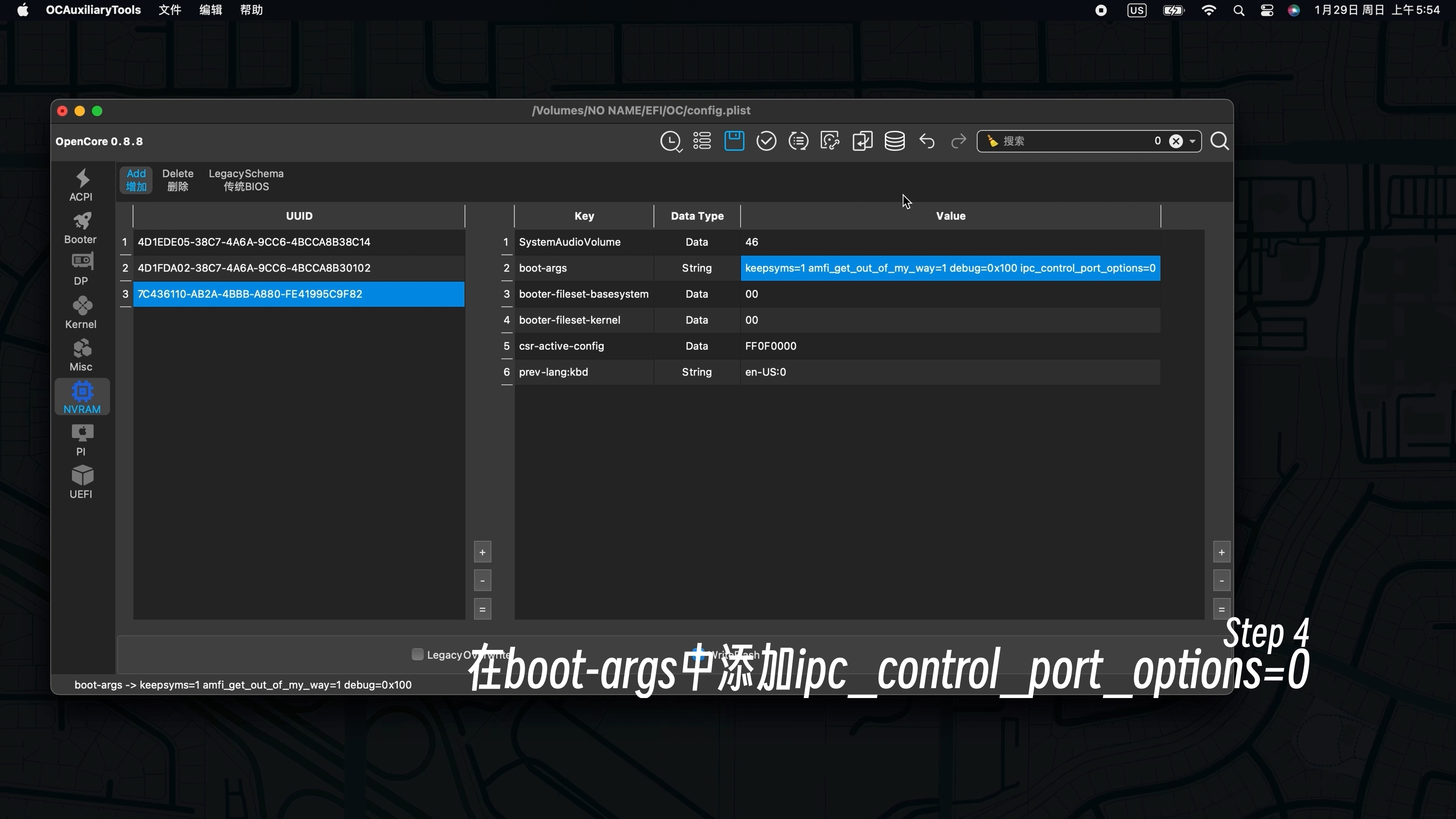Click the Data Type column header
1456x819 pixels.
[x=697, y=216]
